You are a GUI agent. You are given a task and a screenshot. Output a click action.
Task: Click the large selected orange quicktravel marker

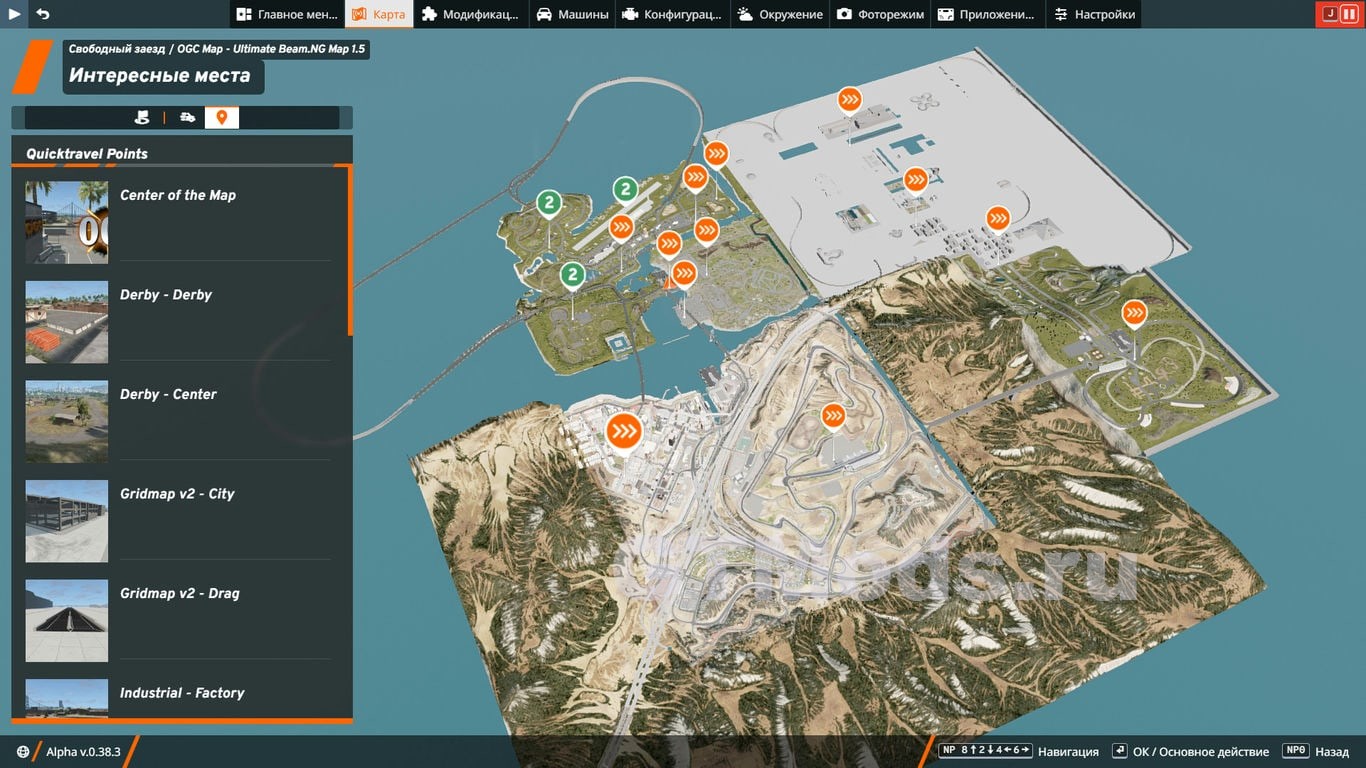[625, 431]
